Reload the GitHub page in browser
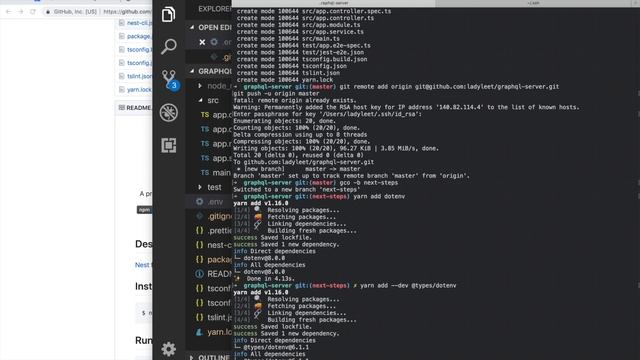Viewport: 640px width, 360px height. [x=33, y=11]
